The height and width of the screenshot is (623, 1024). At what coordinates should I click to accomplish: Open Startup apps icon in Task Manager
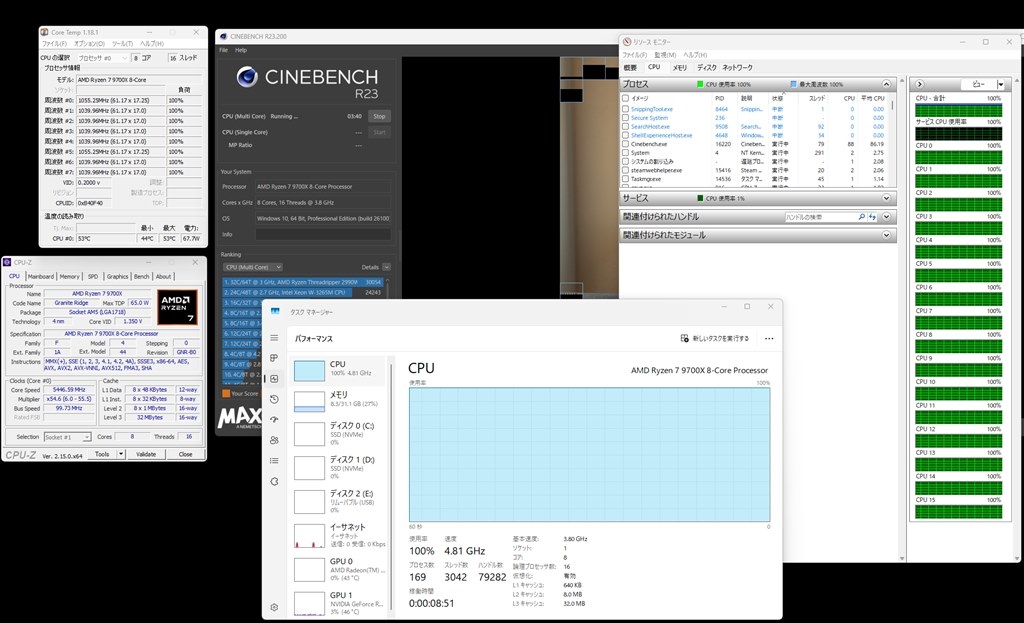[x=274, y=419]
